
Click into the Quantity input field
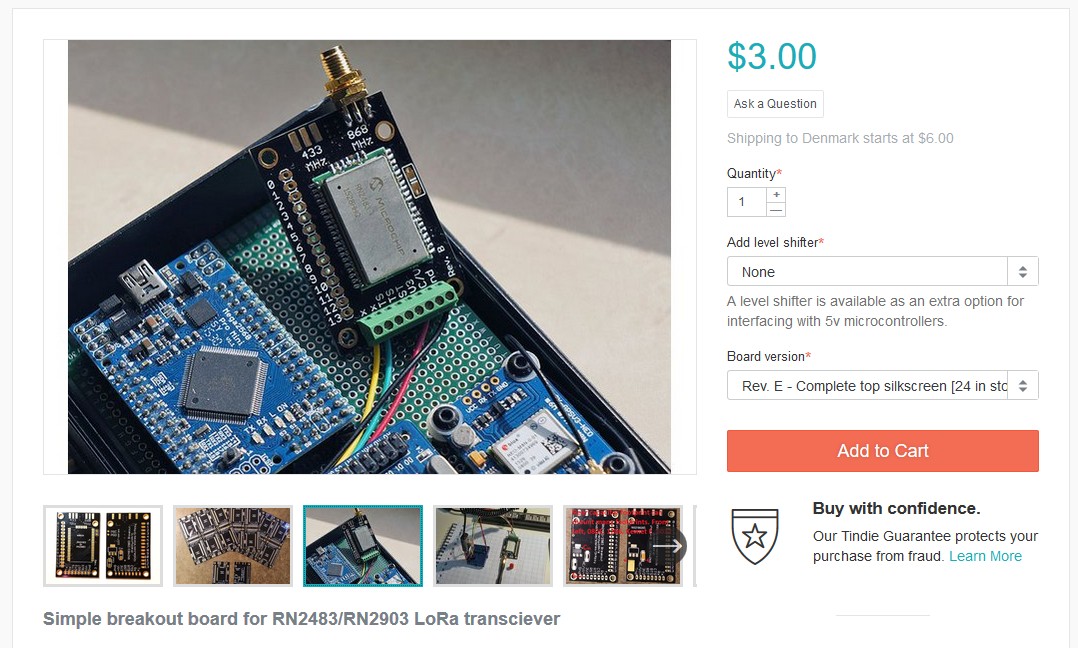click(747, 202)
